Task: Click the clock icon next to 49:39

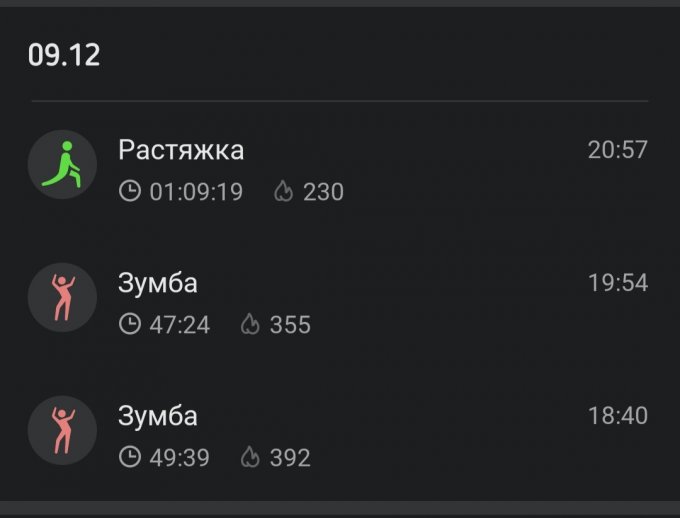Action: pos(130,457)
